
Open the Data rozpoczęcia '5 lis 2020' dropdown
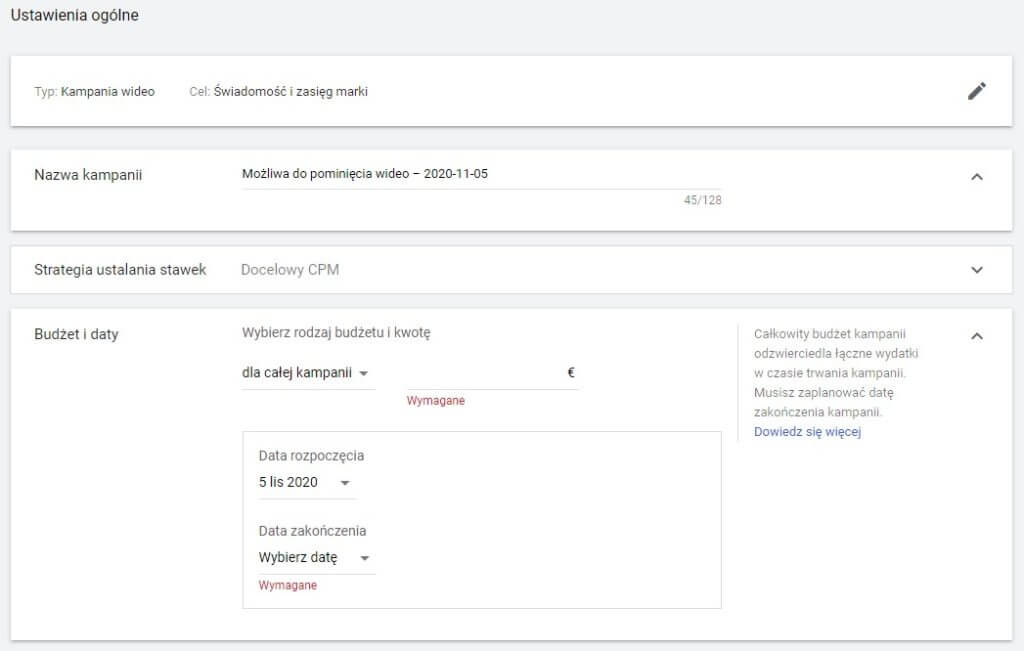pyautogui.click(x=305, y=483)
